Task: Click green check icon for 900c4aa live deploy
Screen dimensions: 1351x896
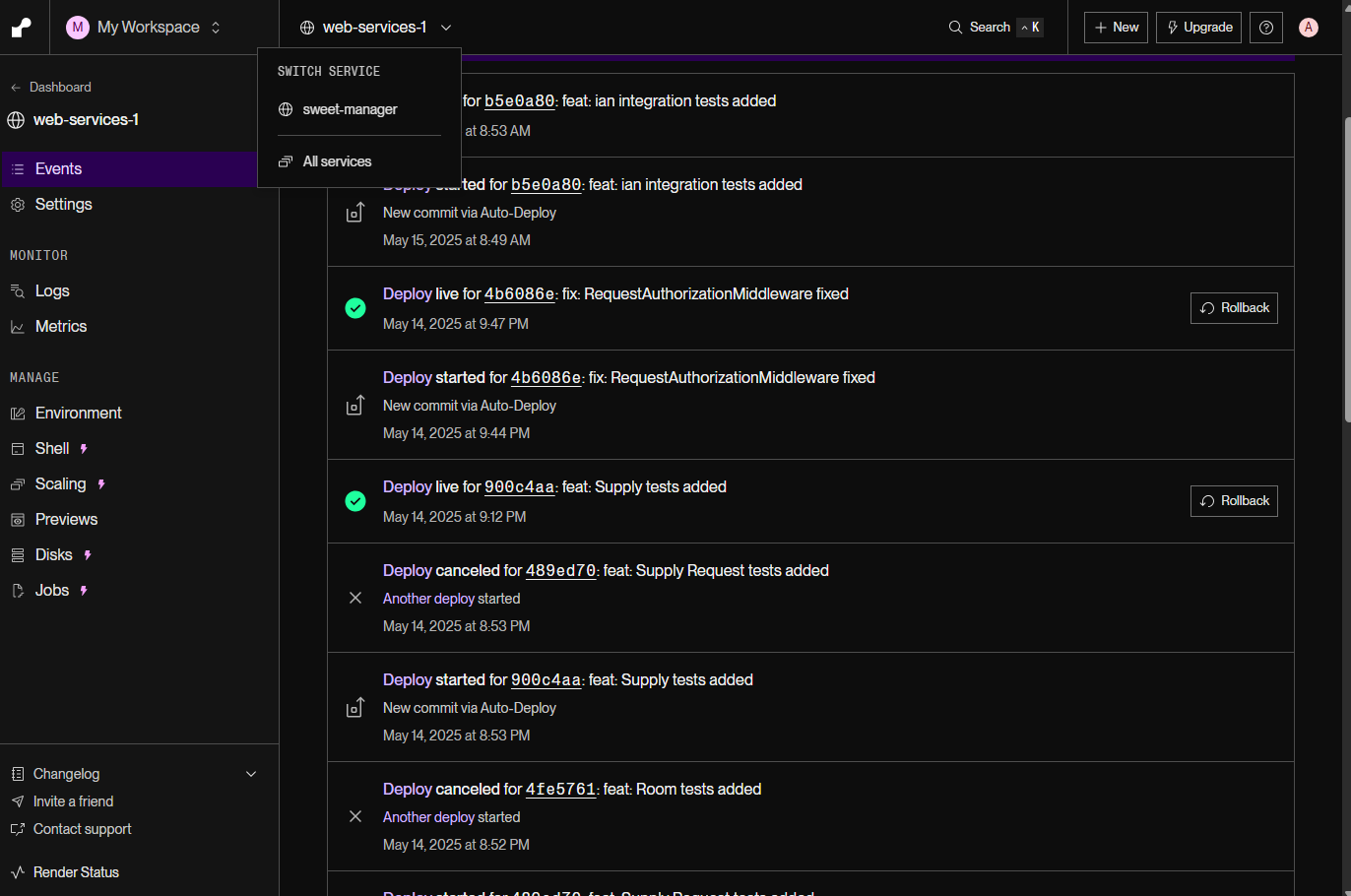Action: pos(355,501)
